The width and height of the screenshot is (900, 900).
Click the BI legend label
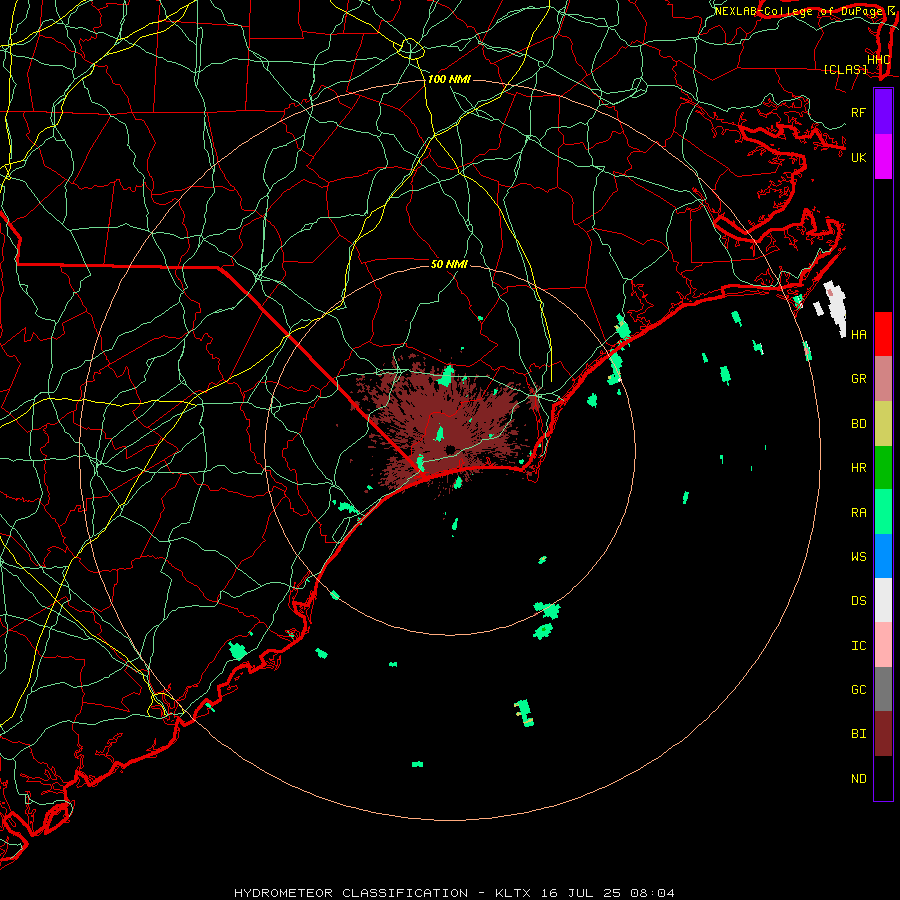858,734
